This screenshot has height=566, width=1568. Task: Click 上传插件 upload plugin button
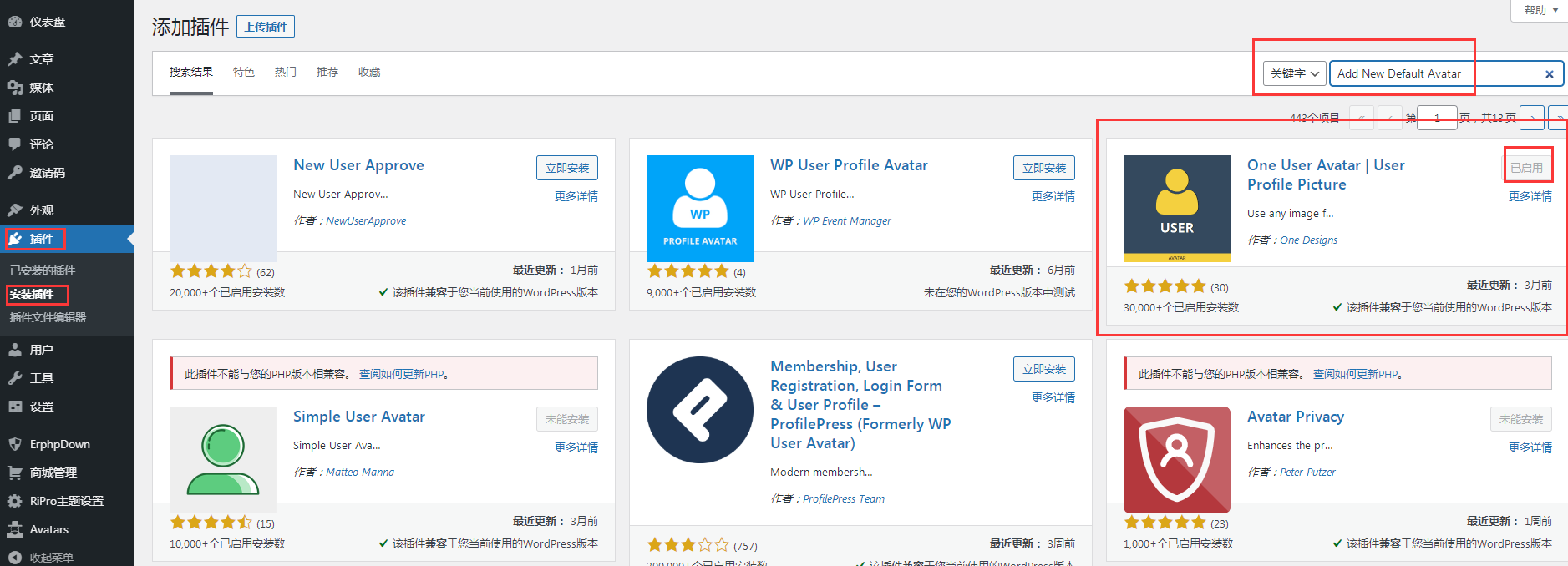[x=266, y=27]
